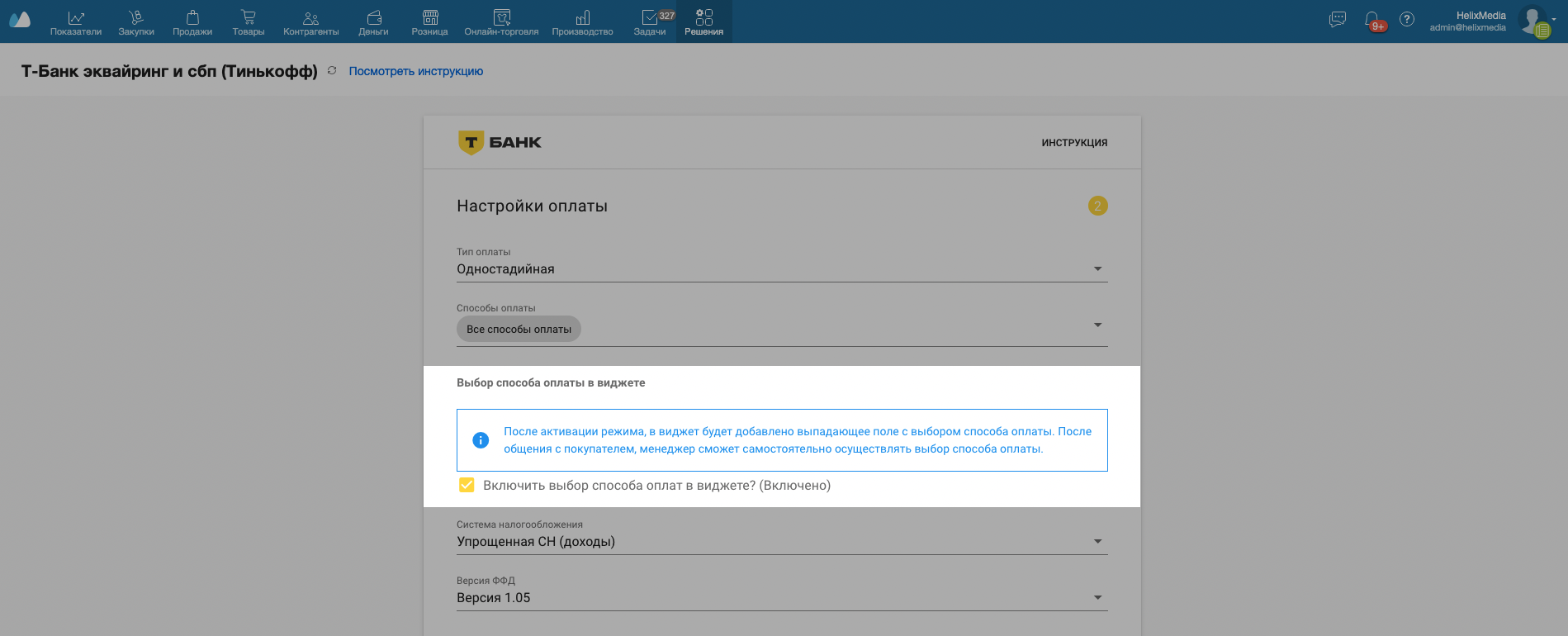Click the Посмотреть инструкцию link

pos(415,72)
